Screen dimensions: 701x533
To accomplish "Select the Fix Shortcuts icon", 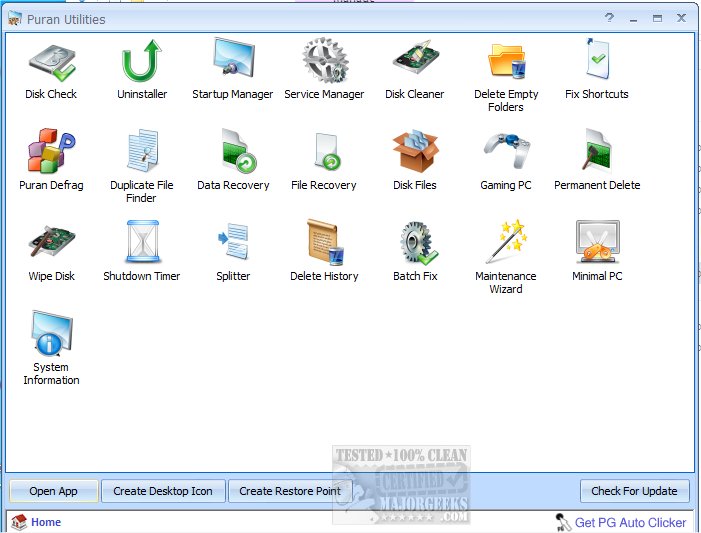I will (x=597, y=62).
